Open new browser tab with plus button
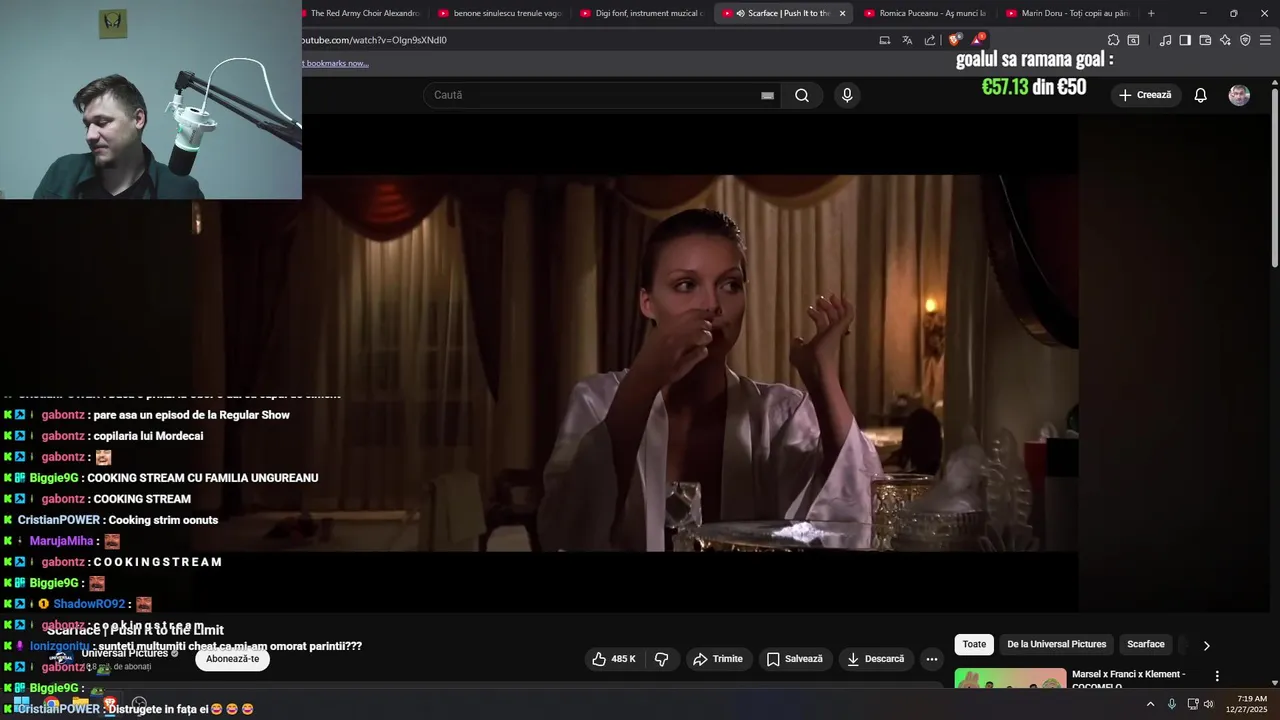 tap(1151, 13)
